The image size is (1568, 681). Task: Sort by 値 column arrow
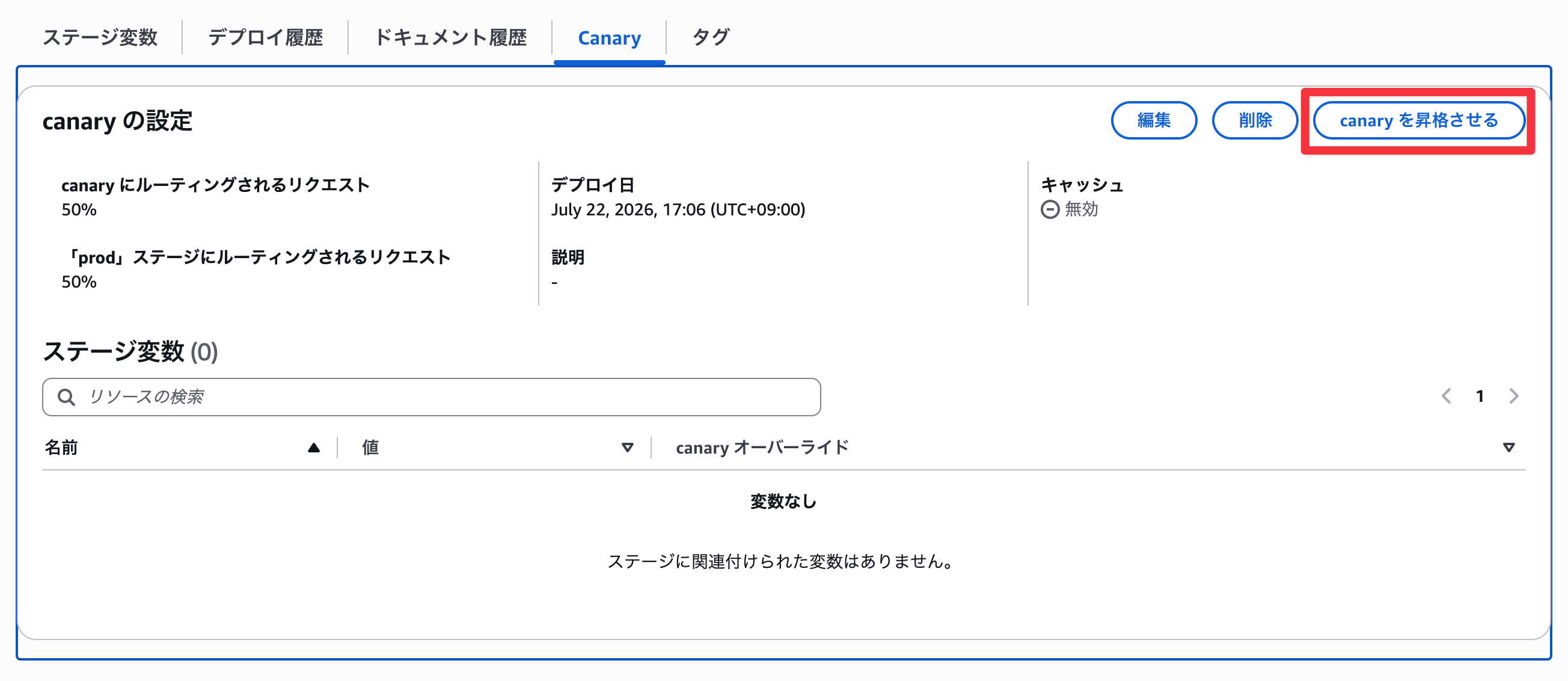click(627, 448)
